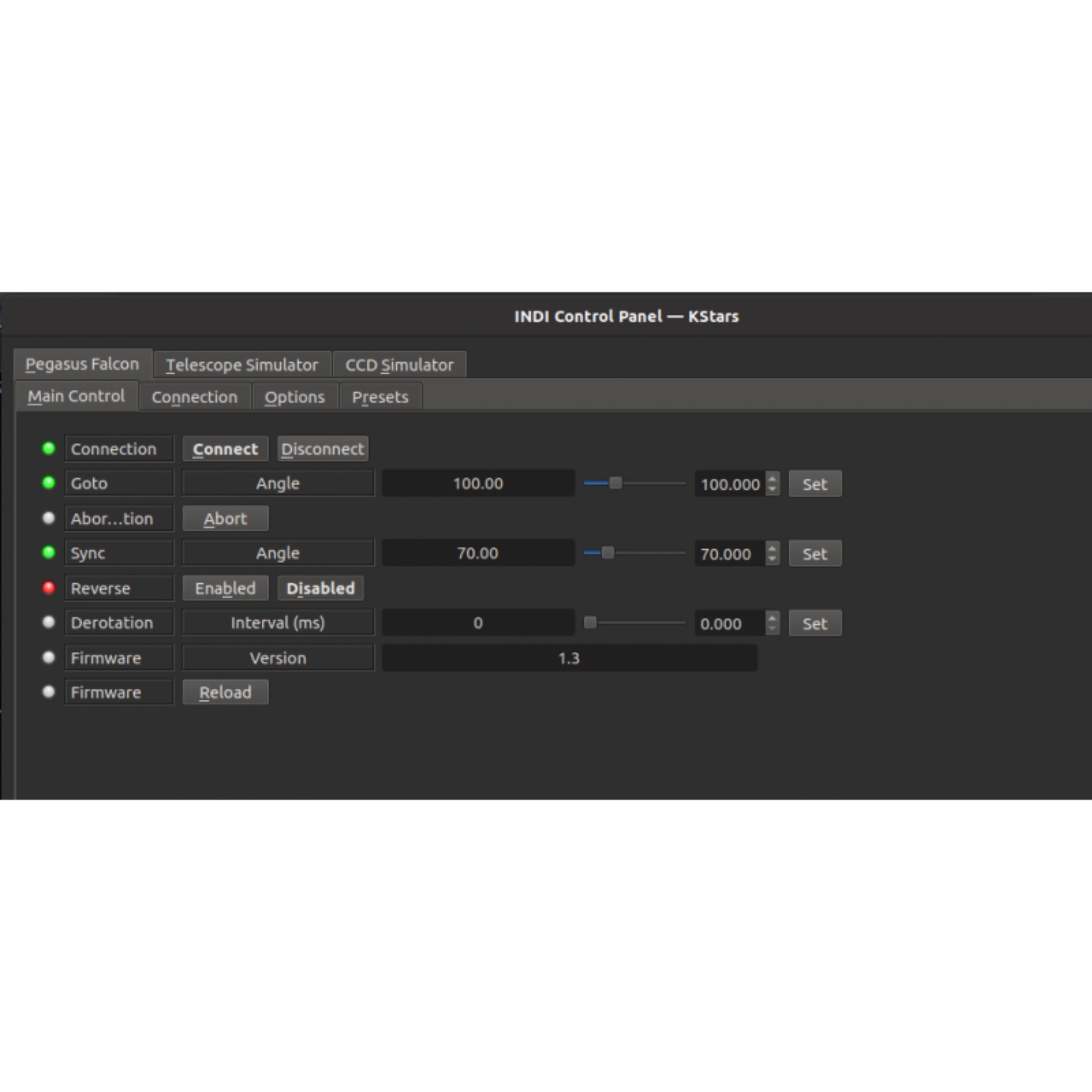Set Reverse to Enabled
The height and width of the screenshot is (1092, 1092).
pos(225,588)
